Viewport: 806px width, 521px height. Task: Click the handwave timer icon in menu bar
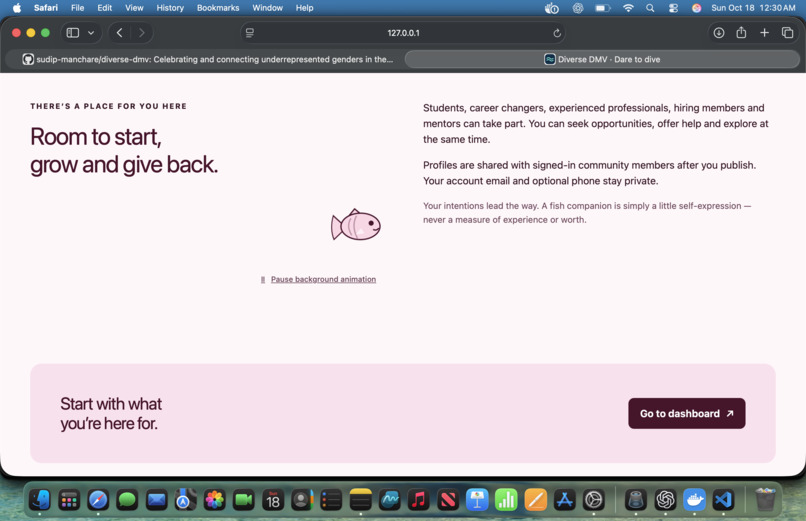[552, 8]
